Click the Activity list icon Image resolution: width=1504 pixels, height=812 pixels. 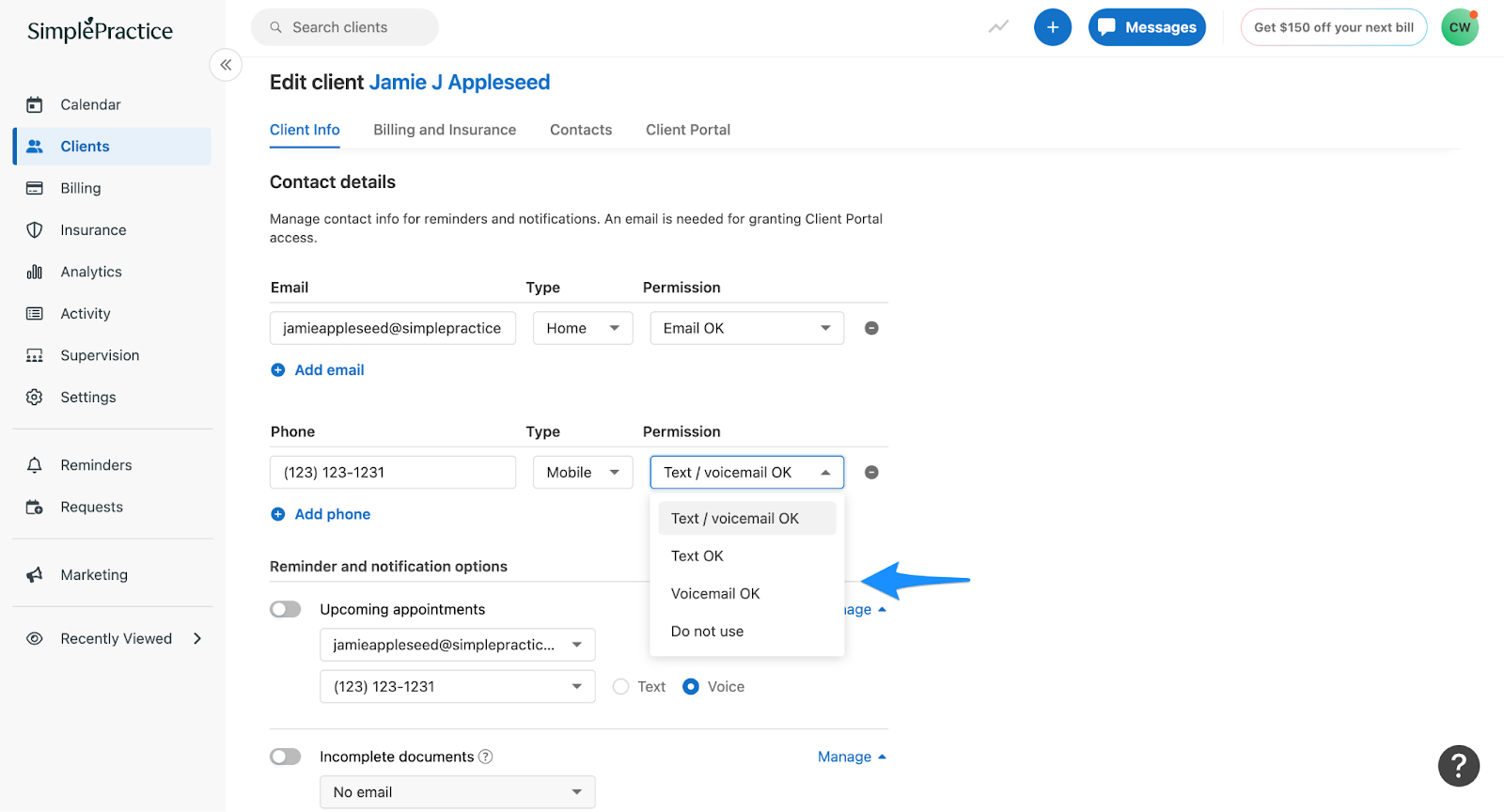click(35, 314)
